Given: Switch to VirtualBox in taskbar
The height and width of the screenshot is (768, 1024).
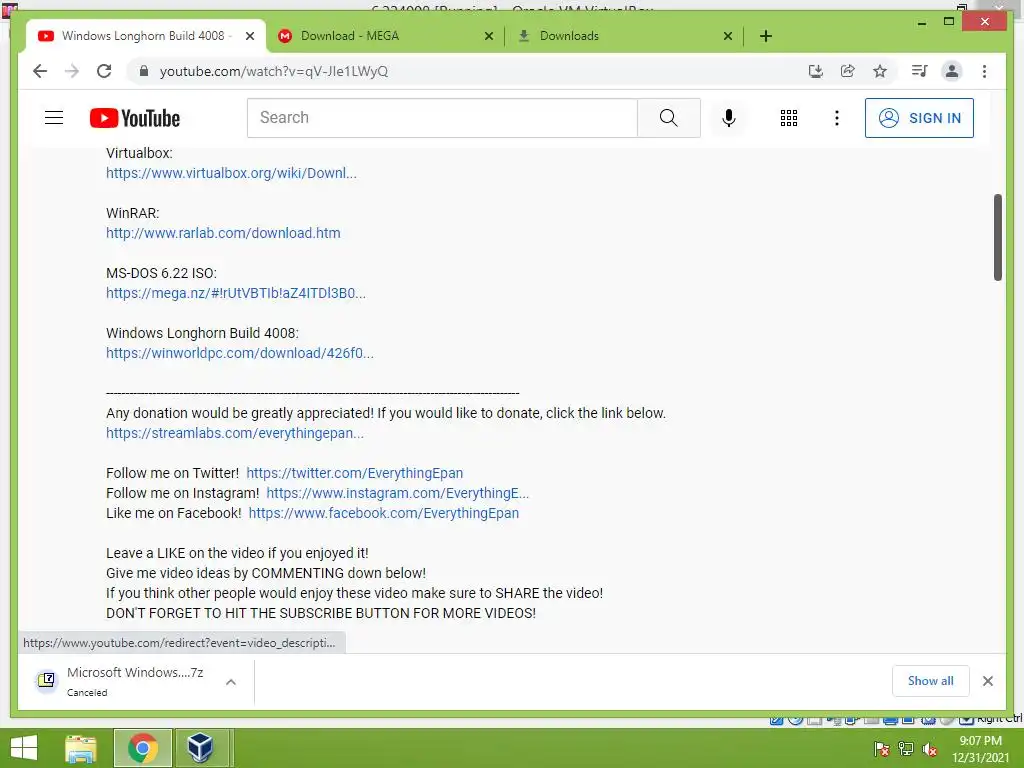Looking at the screenshot, I should point(200,748).
